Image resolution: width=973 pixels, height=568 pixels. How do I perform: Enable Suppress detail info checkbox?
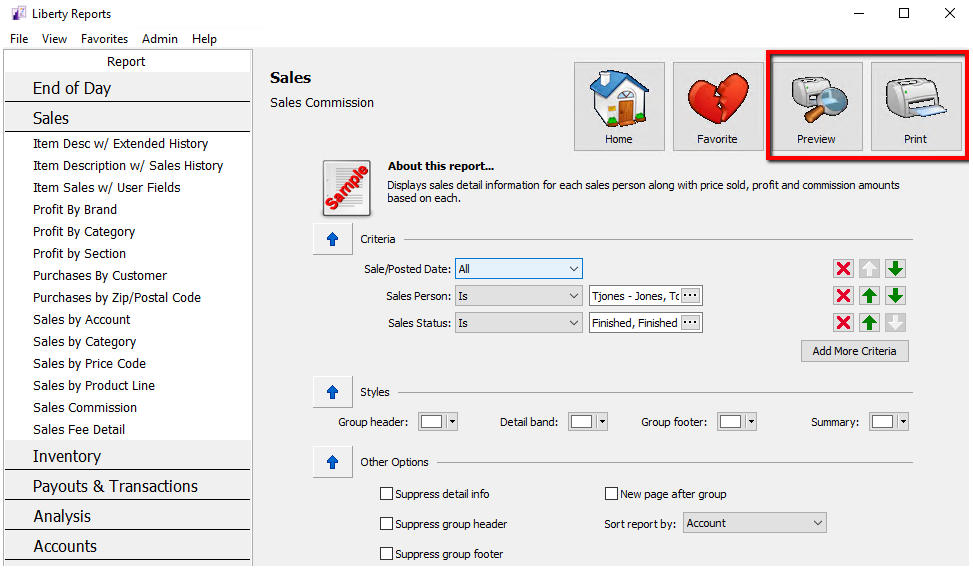pyautogui.click(x=386, y=494)
